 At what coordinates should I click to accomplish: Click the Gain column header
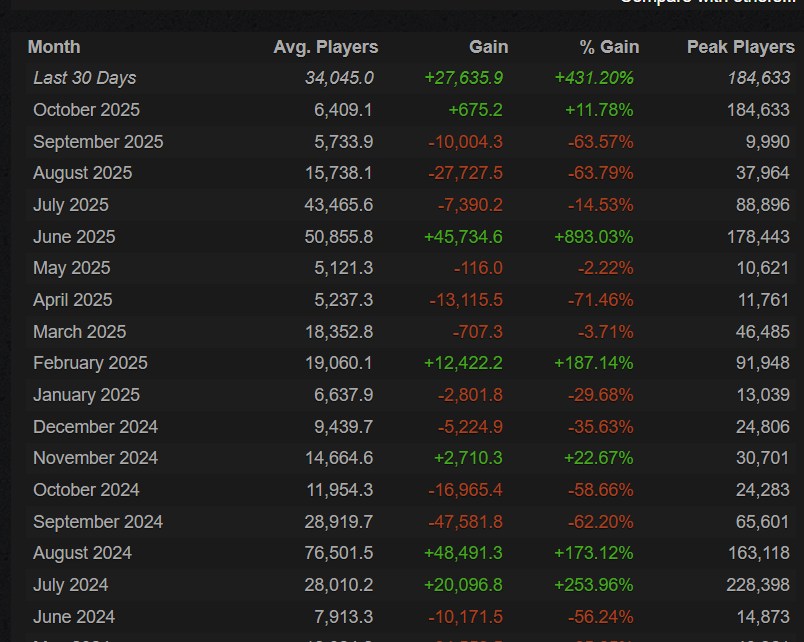pyautogui.click(x=488, y=47)
